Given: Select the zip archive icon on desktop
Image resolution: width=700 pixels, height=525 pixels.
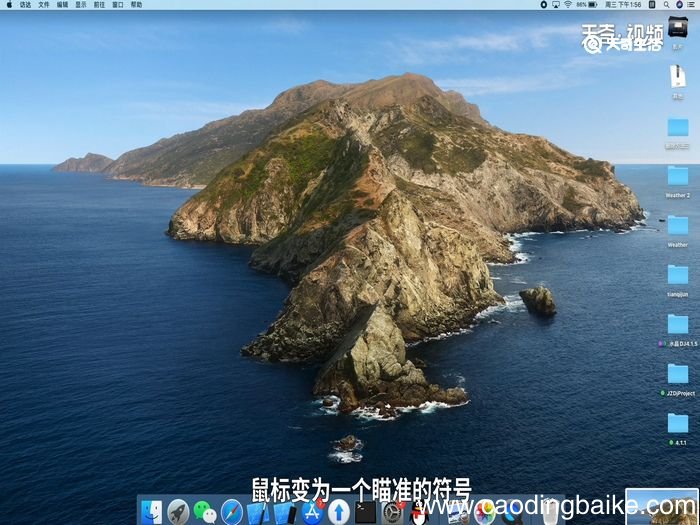Looking at the screenshot, I should (x=678, y=76).
